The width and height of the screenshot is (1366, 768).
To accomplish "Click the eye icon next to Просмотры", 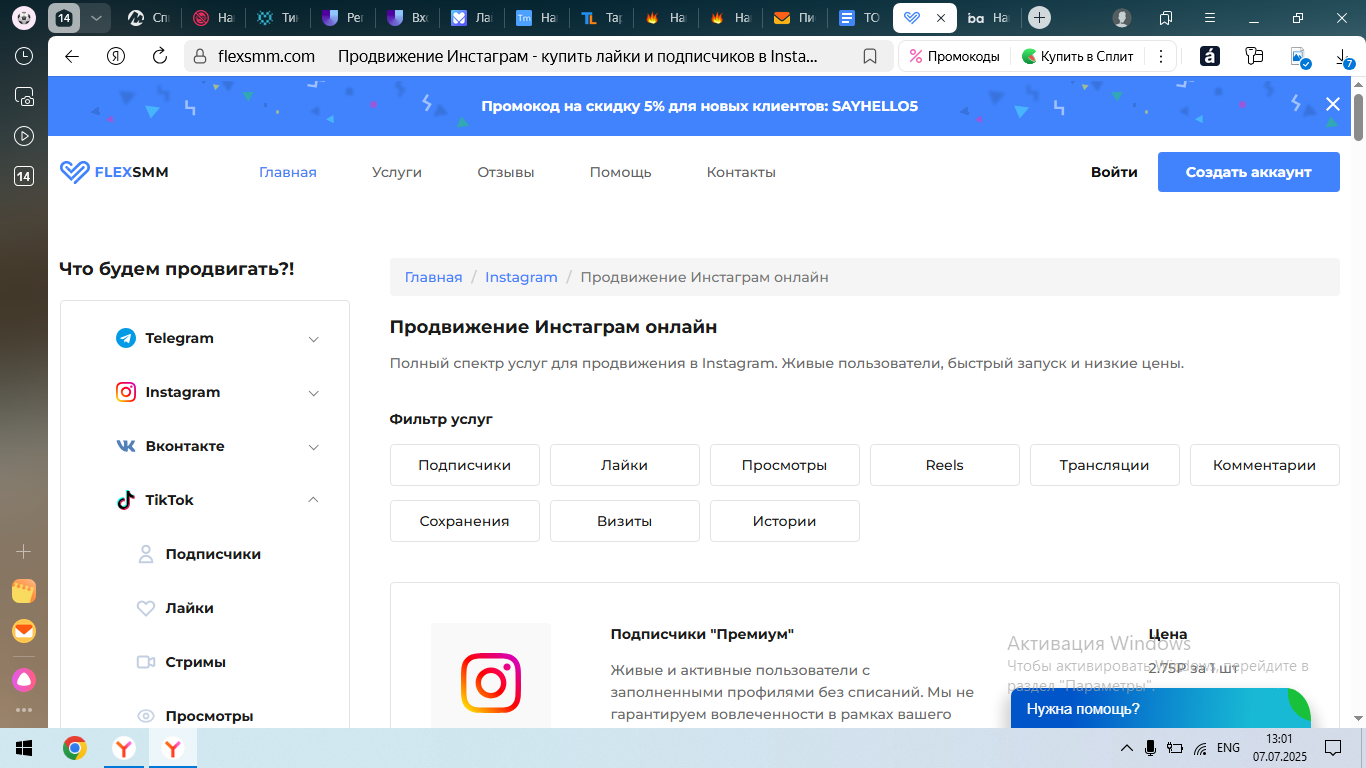I will point(146,716).
